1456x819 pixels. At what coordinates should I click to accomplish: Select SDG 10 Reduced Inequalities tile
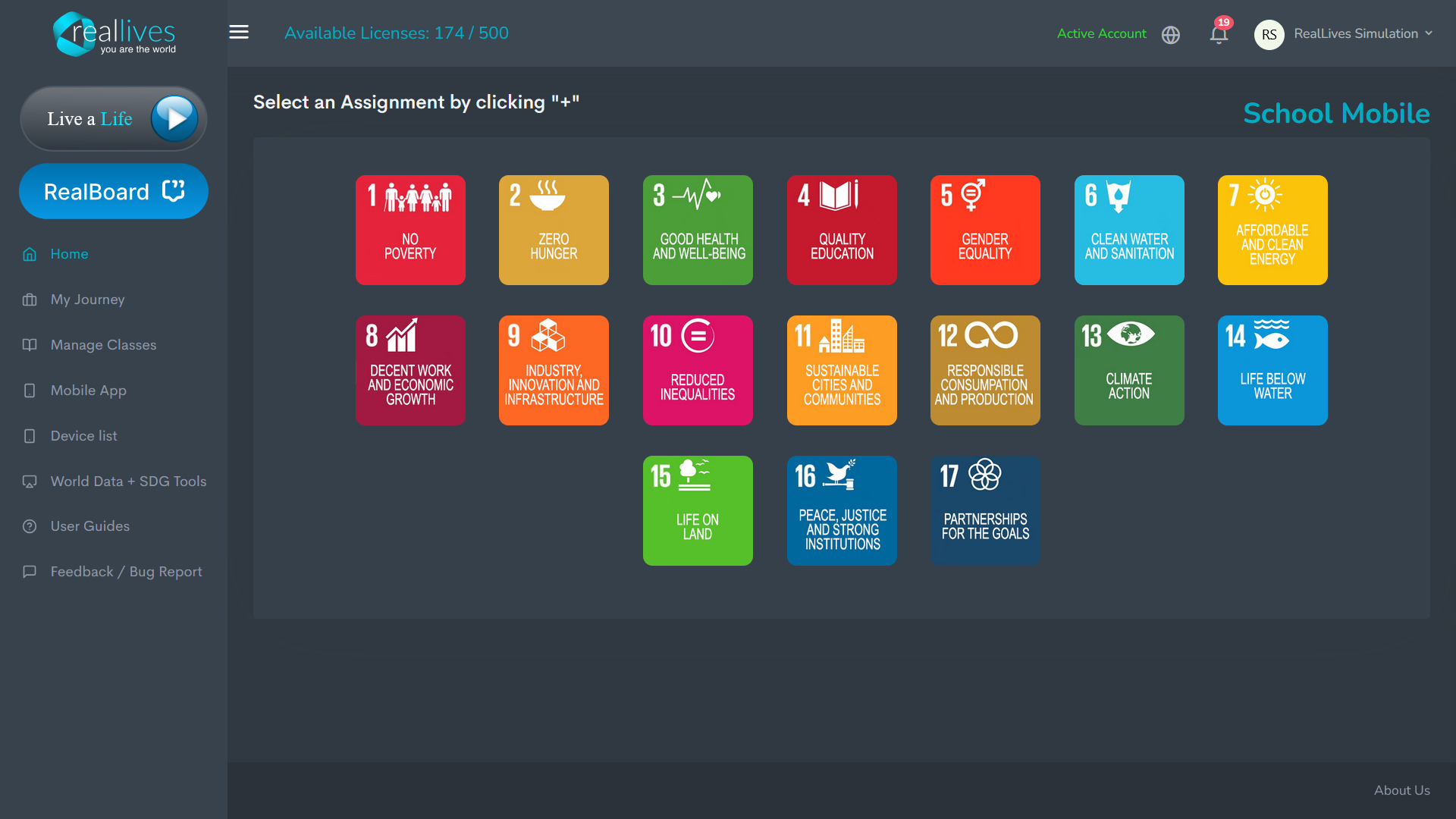click(x=698, y=370)
